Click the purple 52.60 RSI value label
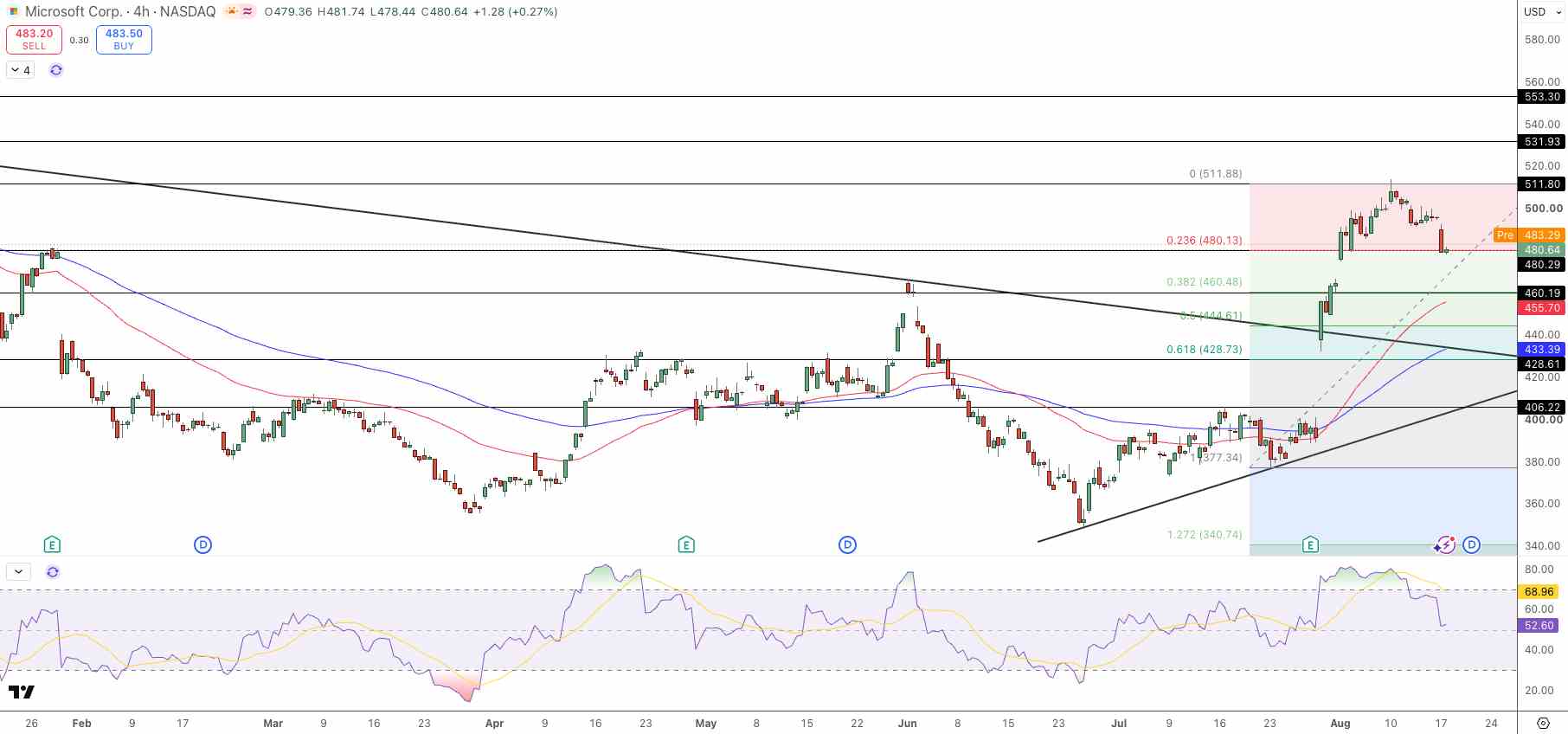 click(x=1539, y=625)
